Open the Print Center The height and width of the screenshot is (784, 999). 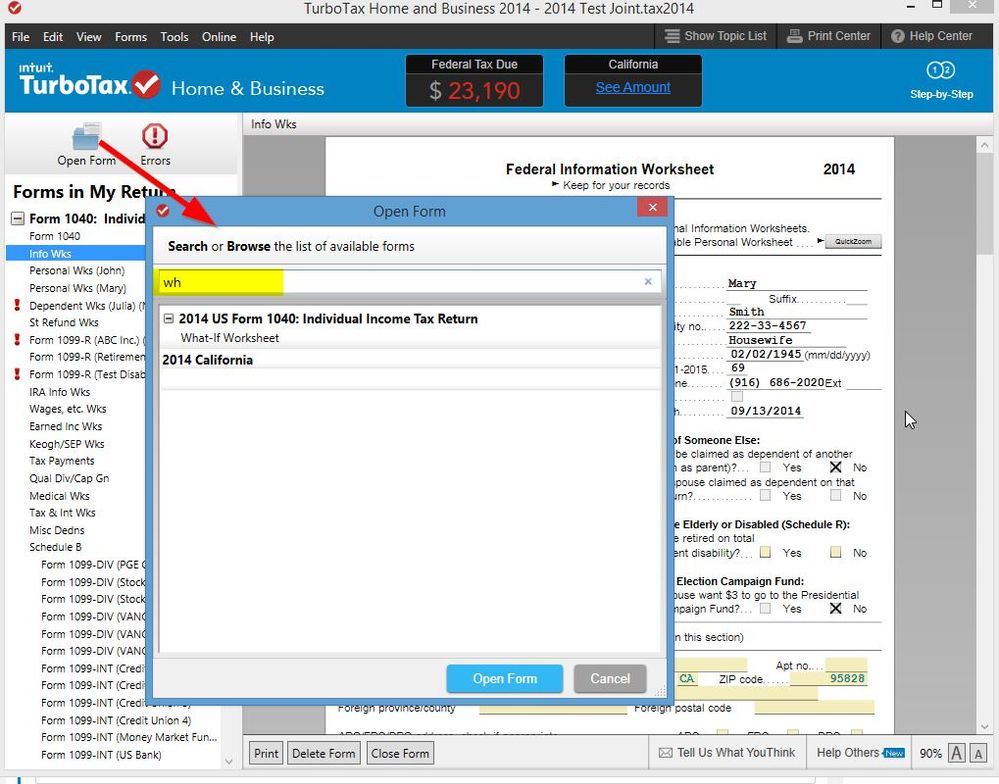click(828, 36)
